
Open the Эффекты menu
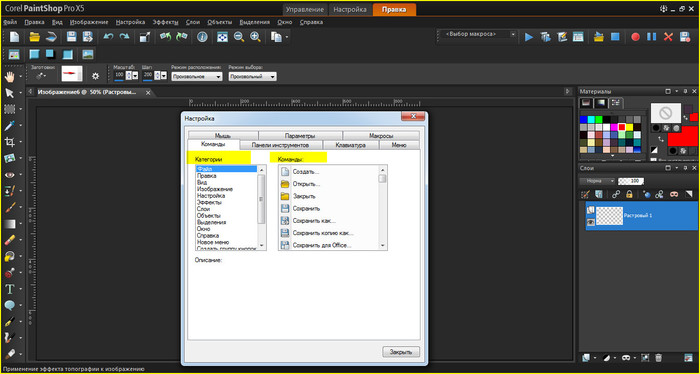point(165,22)
